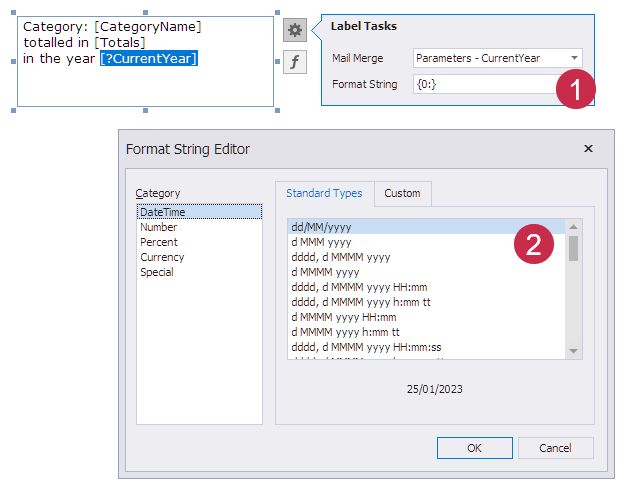Click the format list scroll up arrow
The width and height of the screenshot is (626, 489).
tap(574, 227)
